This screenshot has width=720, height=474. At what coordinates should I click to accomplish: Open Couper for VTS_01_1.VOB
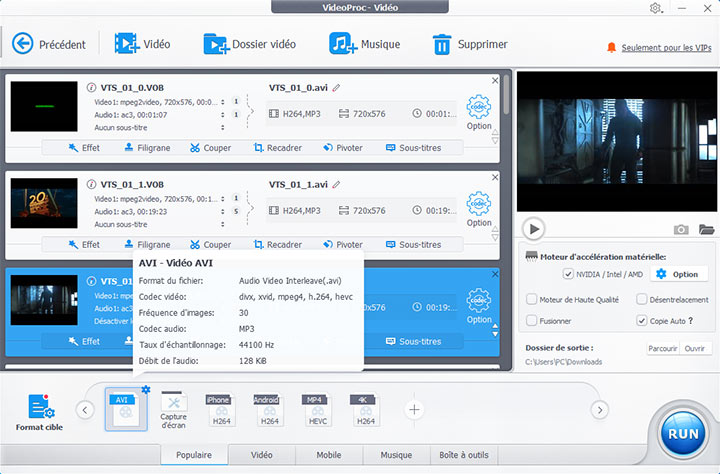211,244
